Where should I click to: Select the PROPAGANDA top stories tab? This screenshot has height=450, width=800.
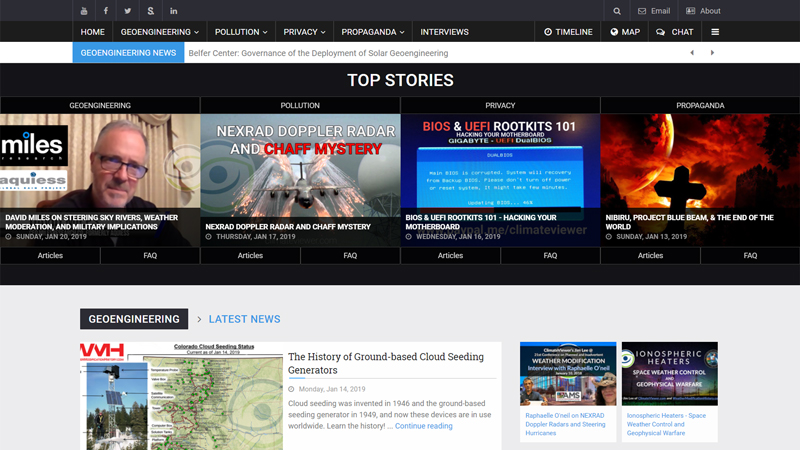coord(700,105)
